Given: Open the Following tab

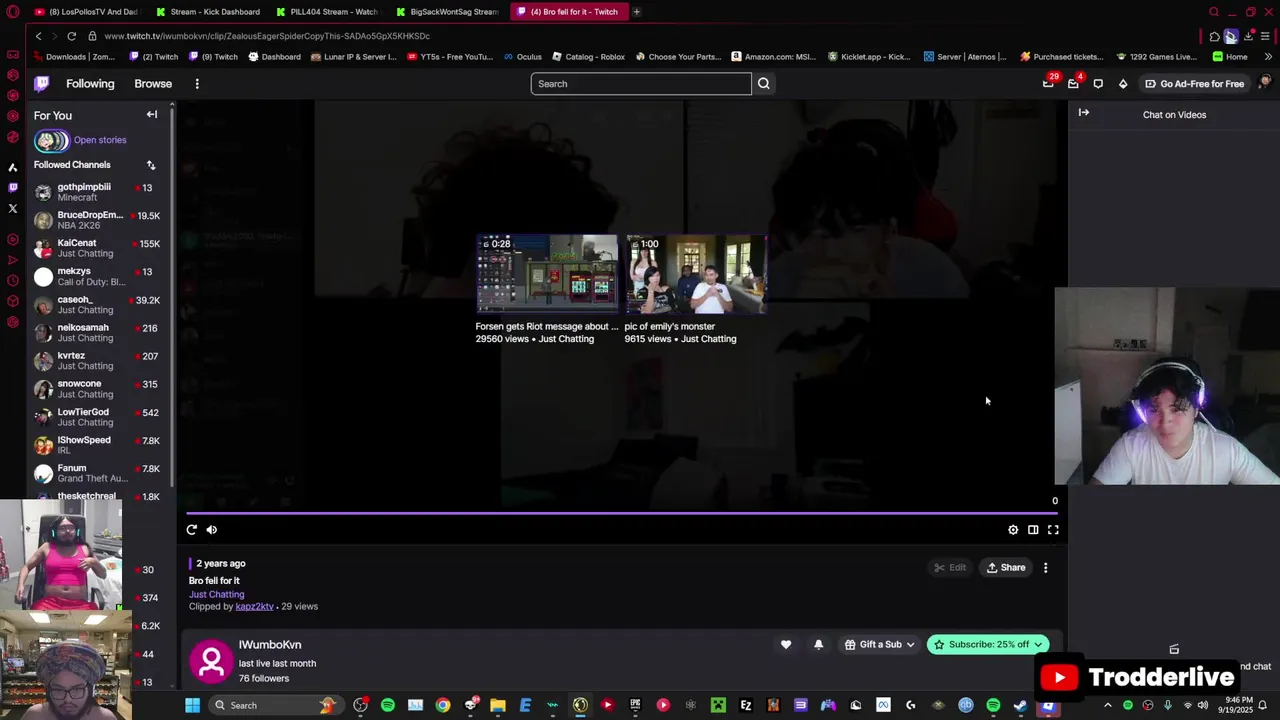Looking at the screenshot, I should click(x=90, y=84).
